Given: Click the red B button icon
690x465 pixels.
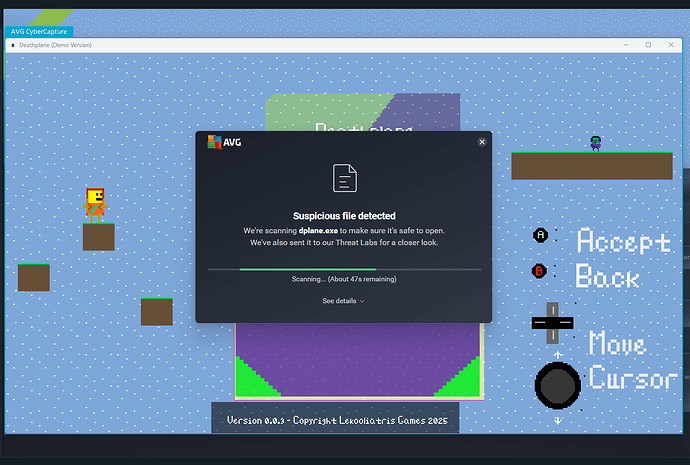Looking at the screenshot, I should click(x=541, y=271).
